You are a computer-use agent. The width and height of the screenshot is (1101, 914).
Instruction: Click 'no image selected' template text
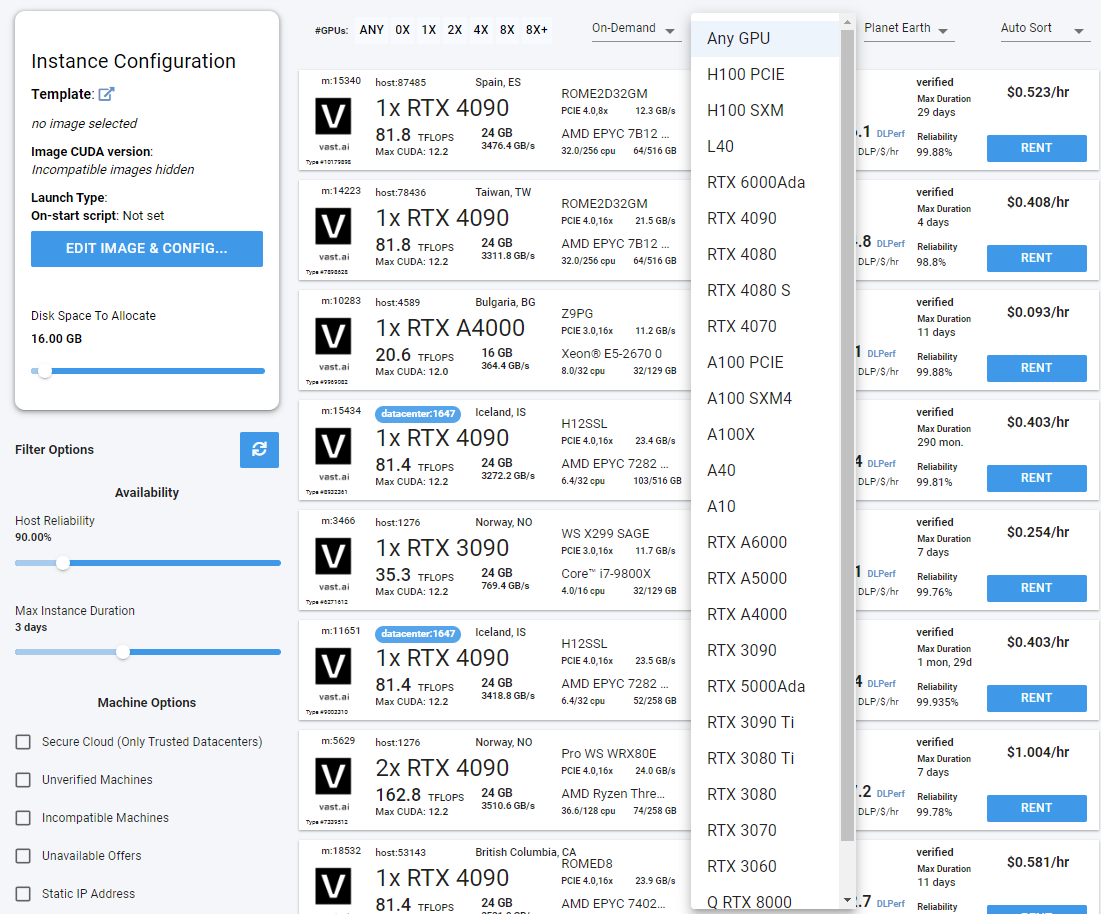pyautogui.click(x=84, y=124)
